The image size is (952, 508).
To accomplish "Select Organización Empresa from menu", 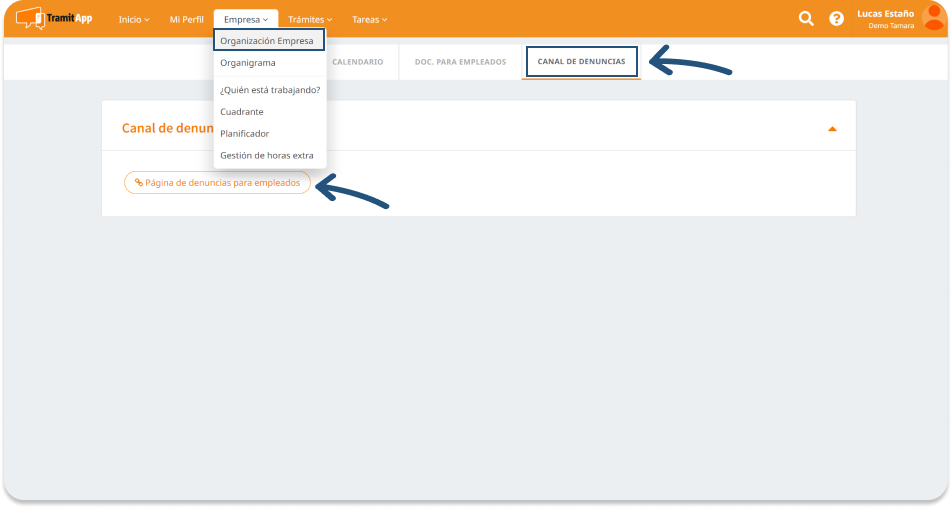I will click(268, 41).
